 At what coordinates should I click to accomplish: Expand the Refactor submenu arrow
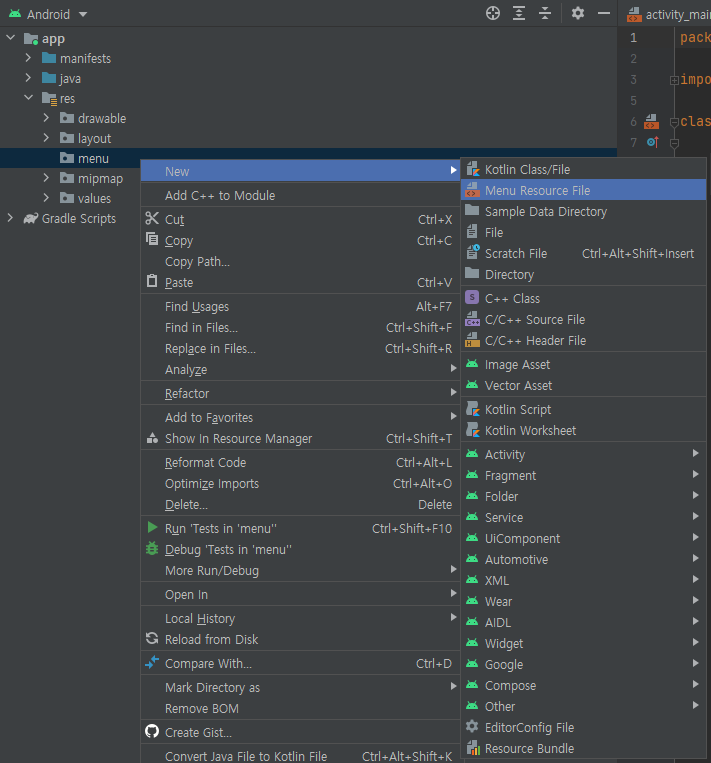point(454,392)
